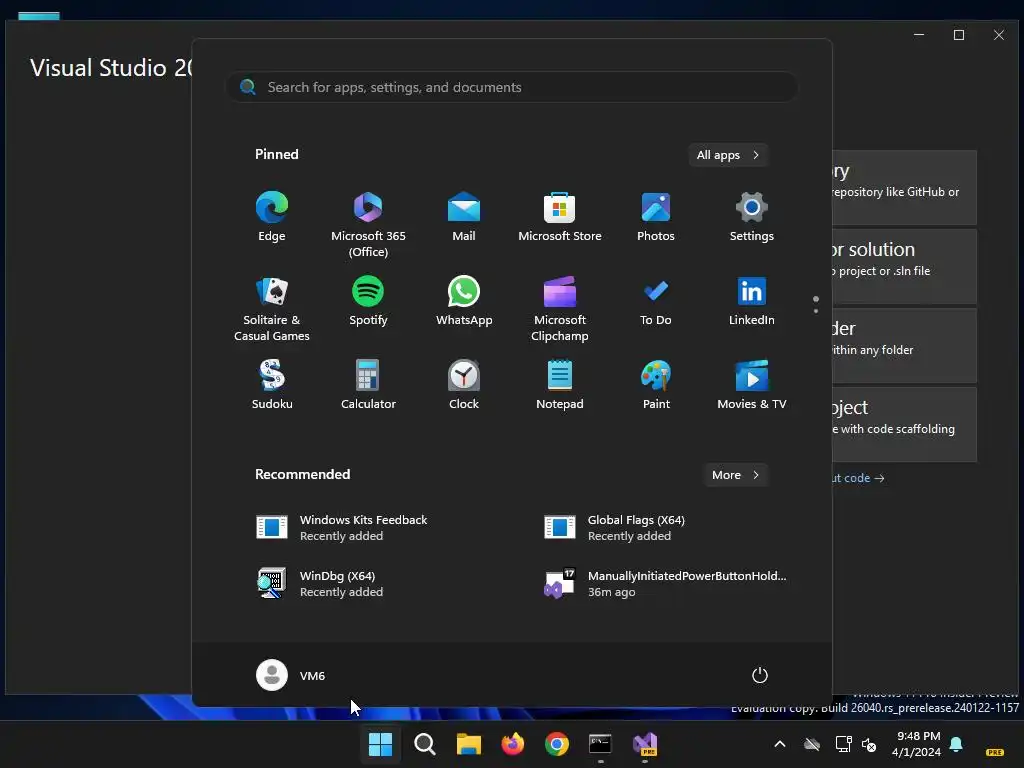
Task: Open taskbar Search magnifier
Action: pyautogui.click(x=424, y=744)
